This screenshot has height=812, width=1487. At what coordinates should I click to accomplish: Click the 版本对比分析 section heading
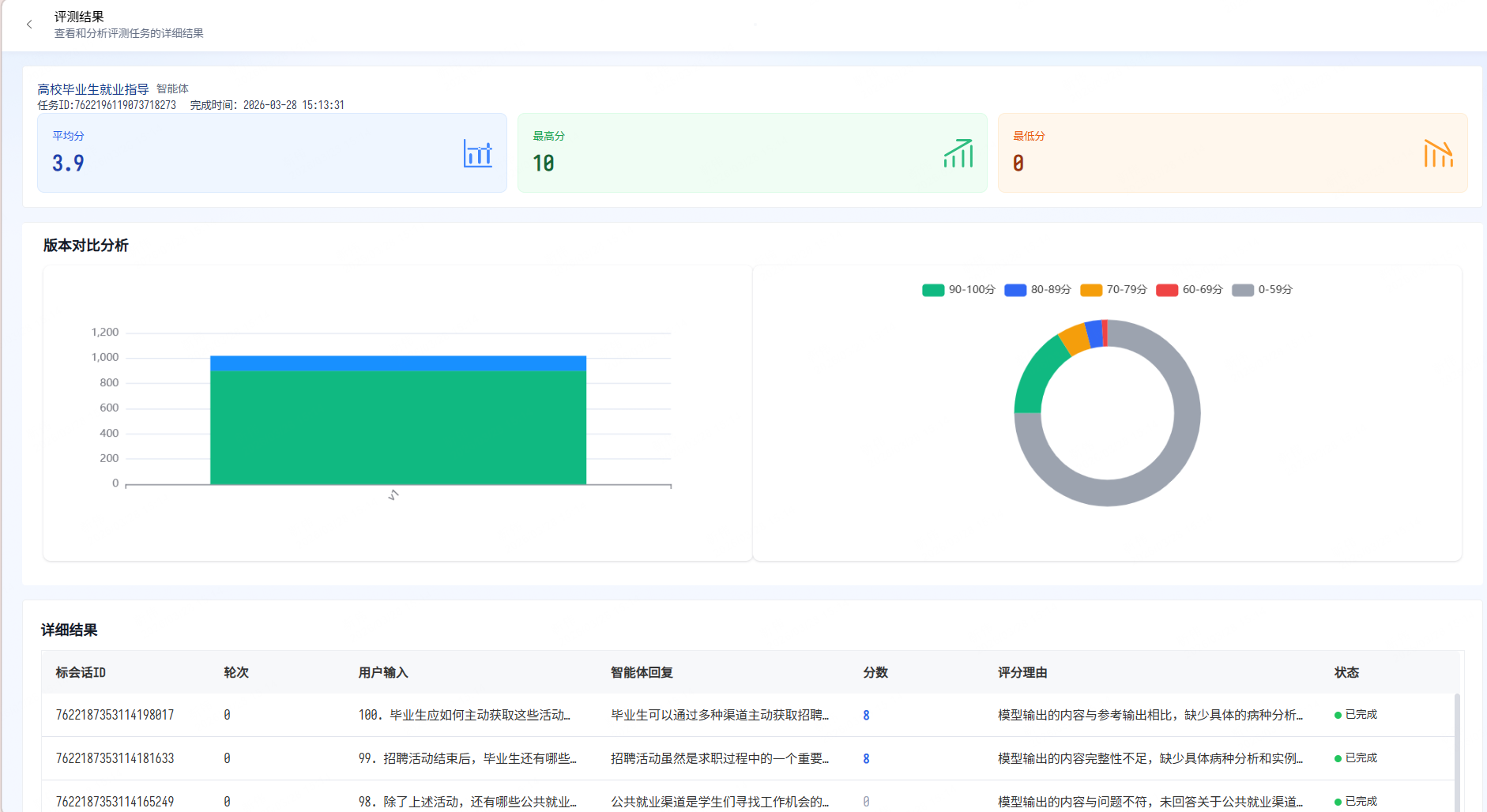click(85, 246)
